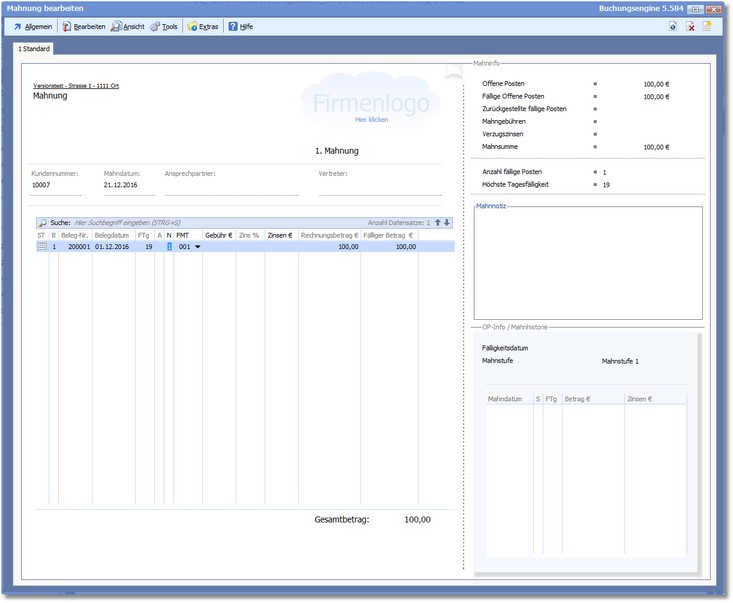Open the Allgemein menu
733x603 pixels.
[x=33, y=26]
